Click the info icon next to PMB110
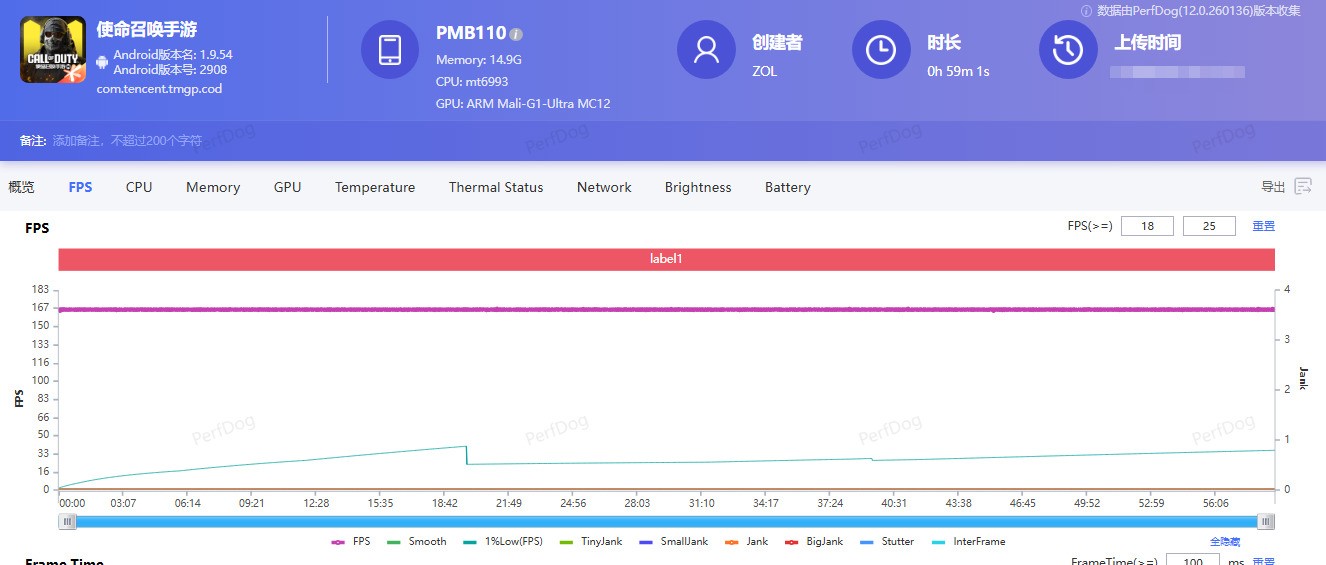Viewport: 1326px width, 565px height. (516, 34)
